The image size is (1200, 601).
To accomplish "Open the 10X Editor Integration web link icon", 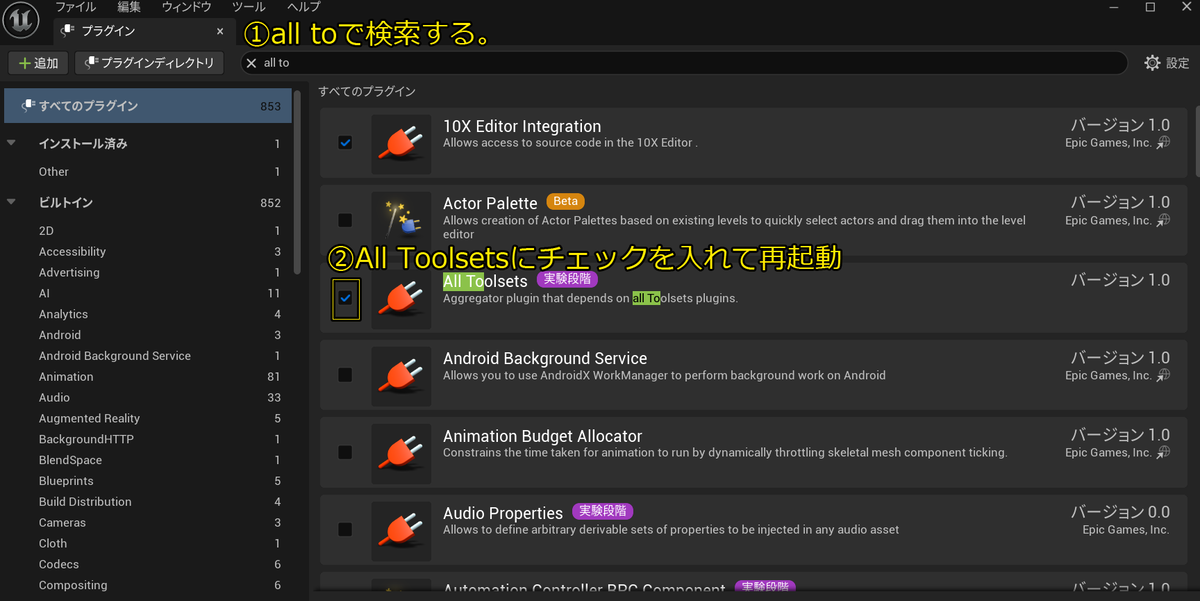I will pyautogui.click(x=1163, y=143).
